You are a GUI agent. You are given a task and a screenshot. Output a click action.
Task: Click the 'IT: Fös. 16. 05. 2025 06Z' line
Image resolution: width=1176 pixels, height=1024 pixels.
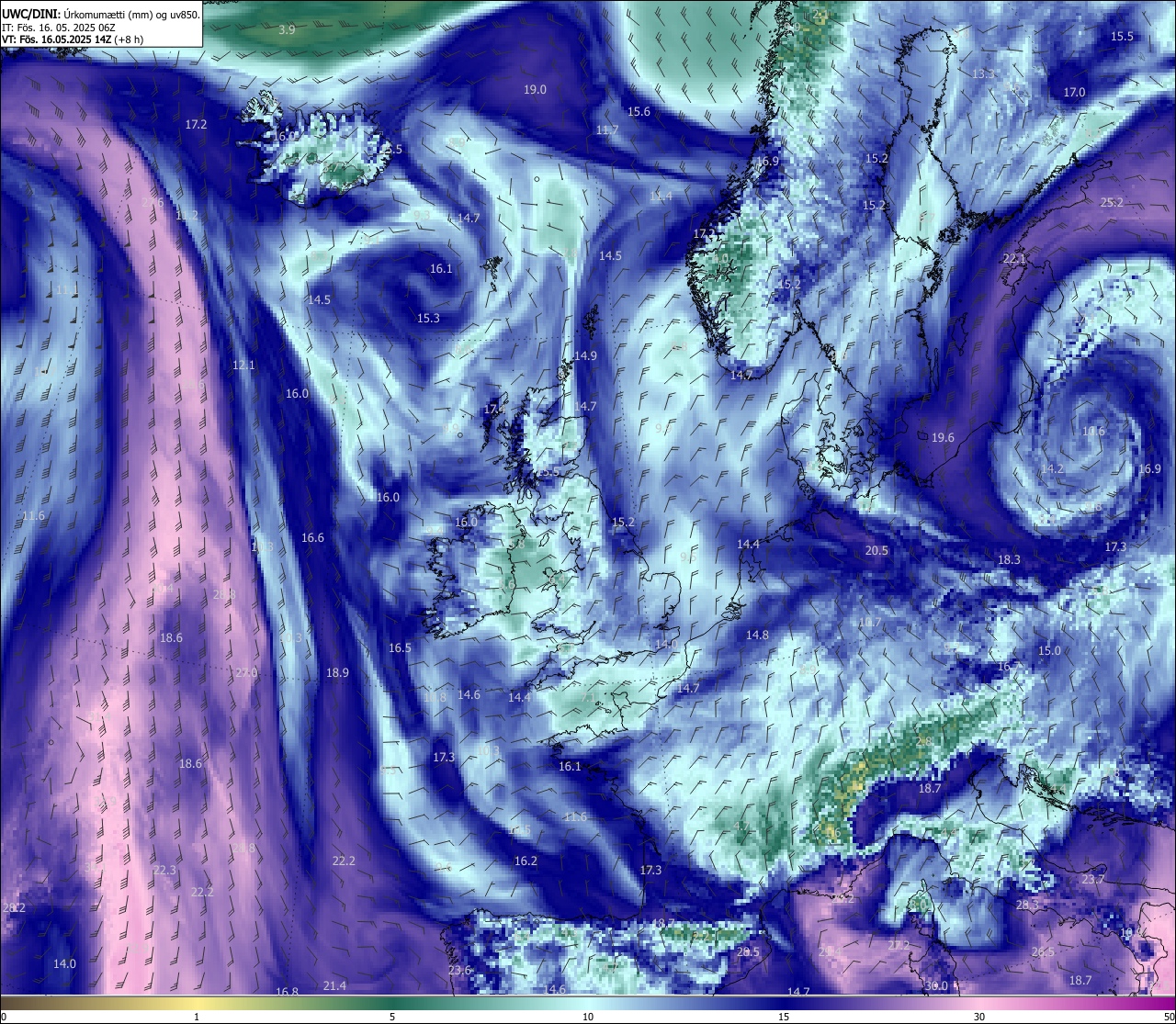coord(58,28)
